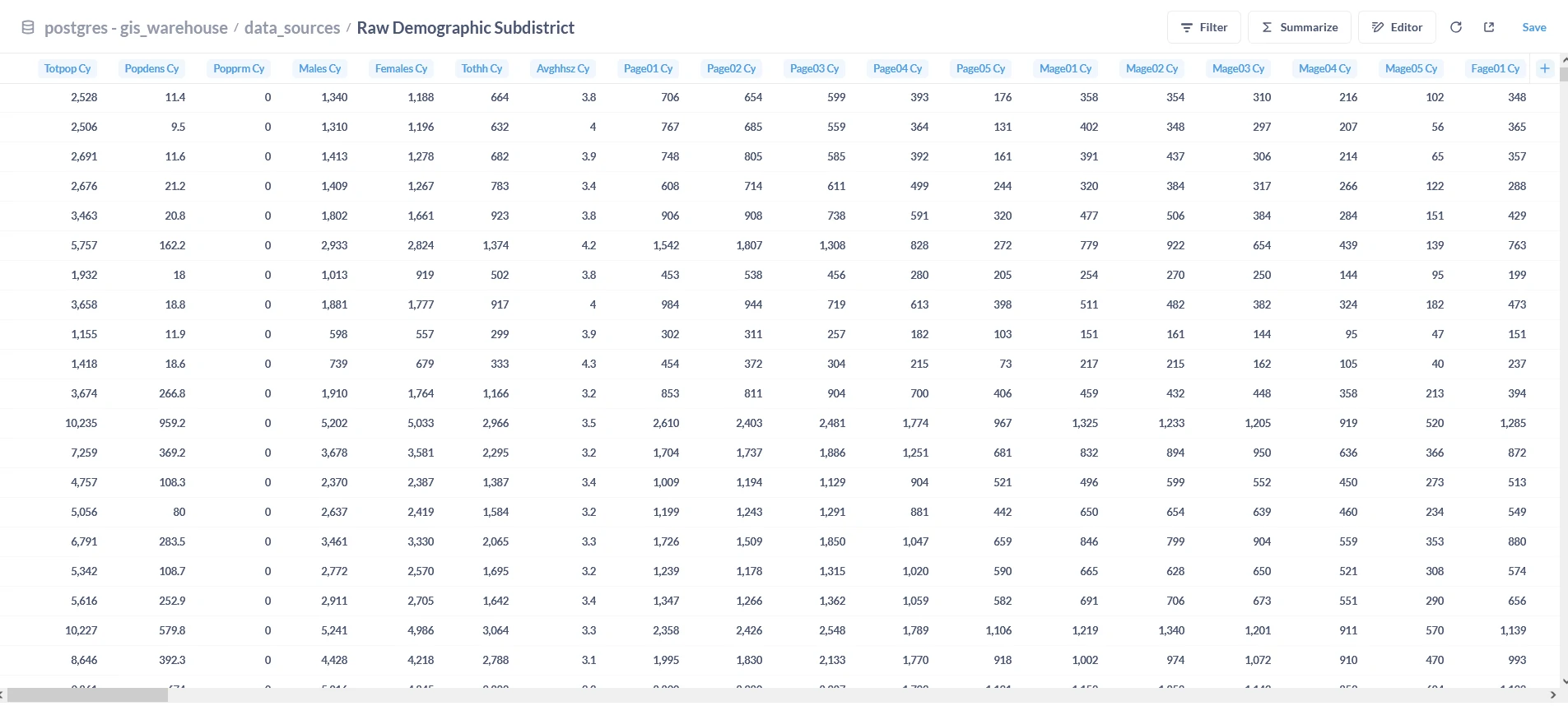Switch to the query Editor

click(1397, 27)
